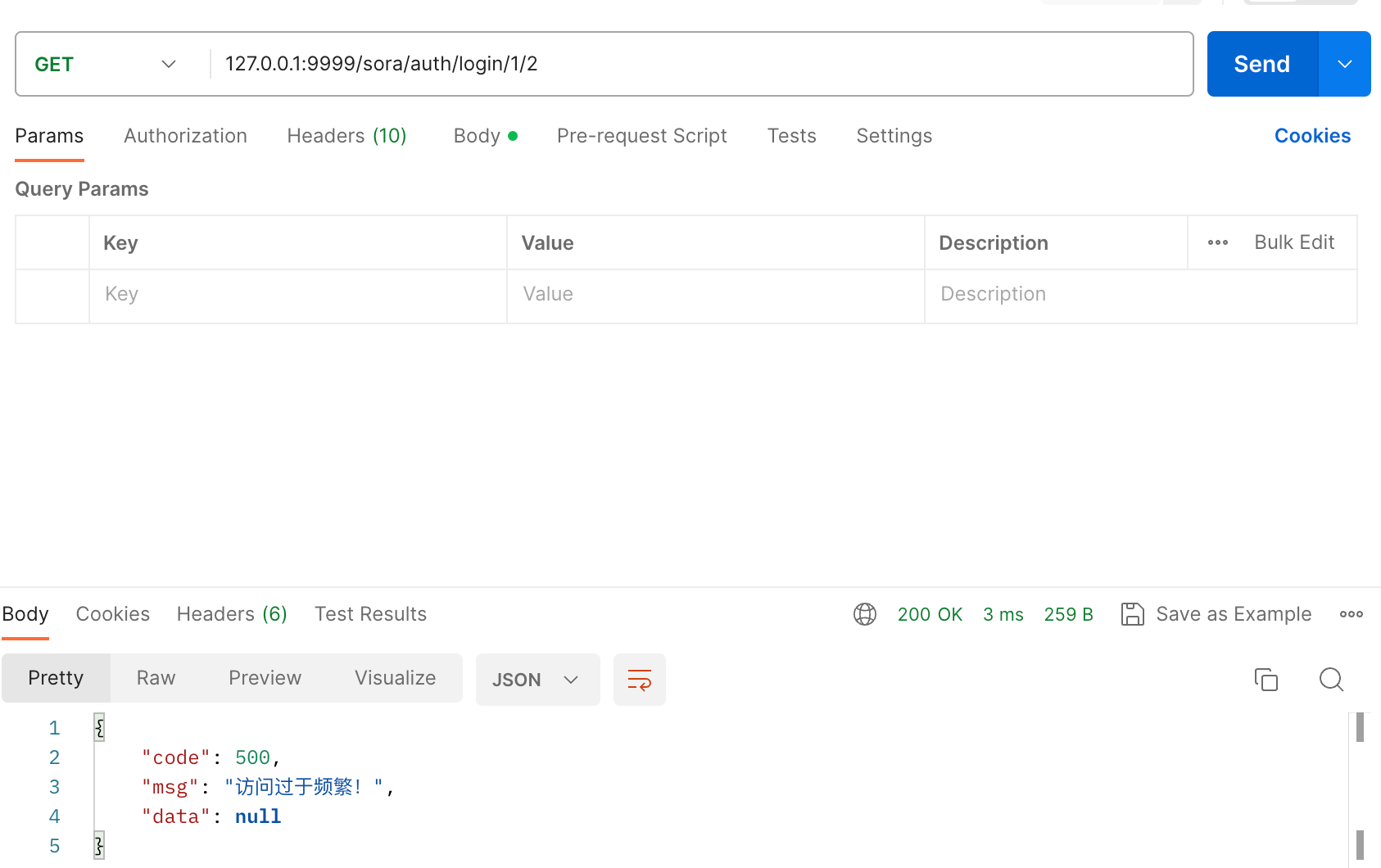Open the GET method dropdown
The height and width of the screenshot is (868, 1381).
(106, 64)
